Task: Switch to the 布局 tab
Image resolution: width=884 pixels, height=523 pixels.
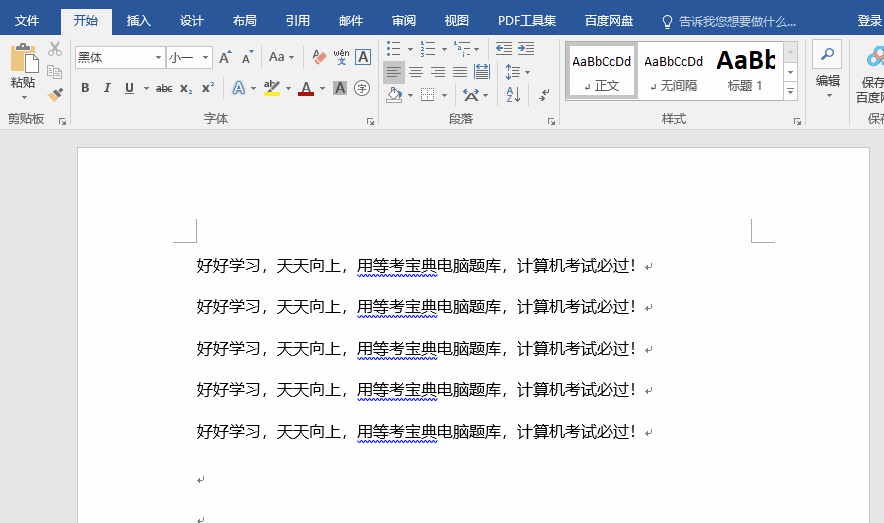Action: 245,21
